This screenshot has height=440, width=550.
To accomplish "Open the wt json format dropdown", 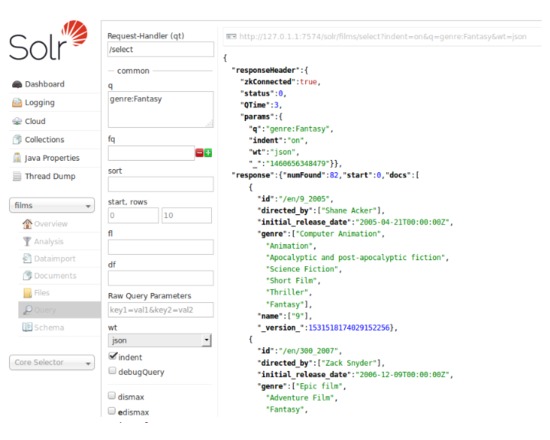I will tap(160, 340).
